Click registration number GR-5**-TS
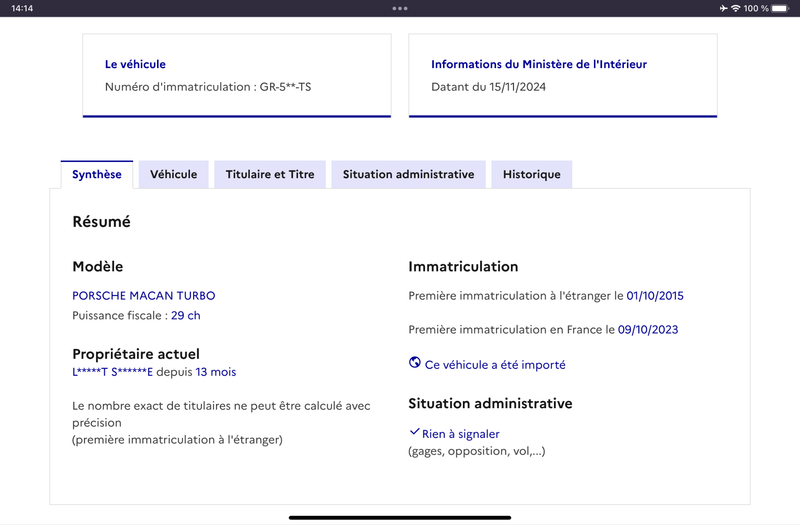This screenshot has width=800, height=525. (285, 87)
